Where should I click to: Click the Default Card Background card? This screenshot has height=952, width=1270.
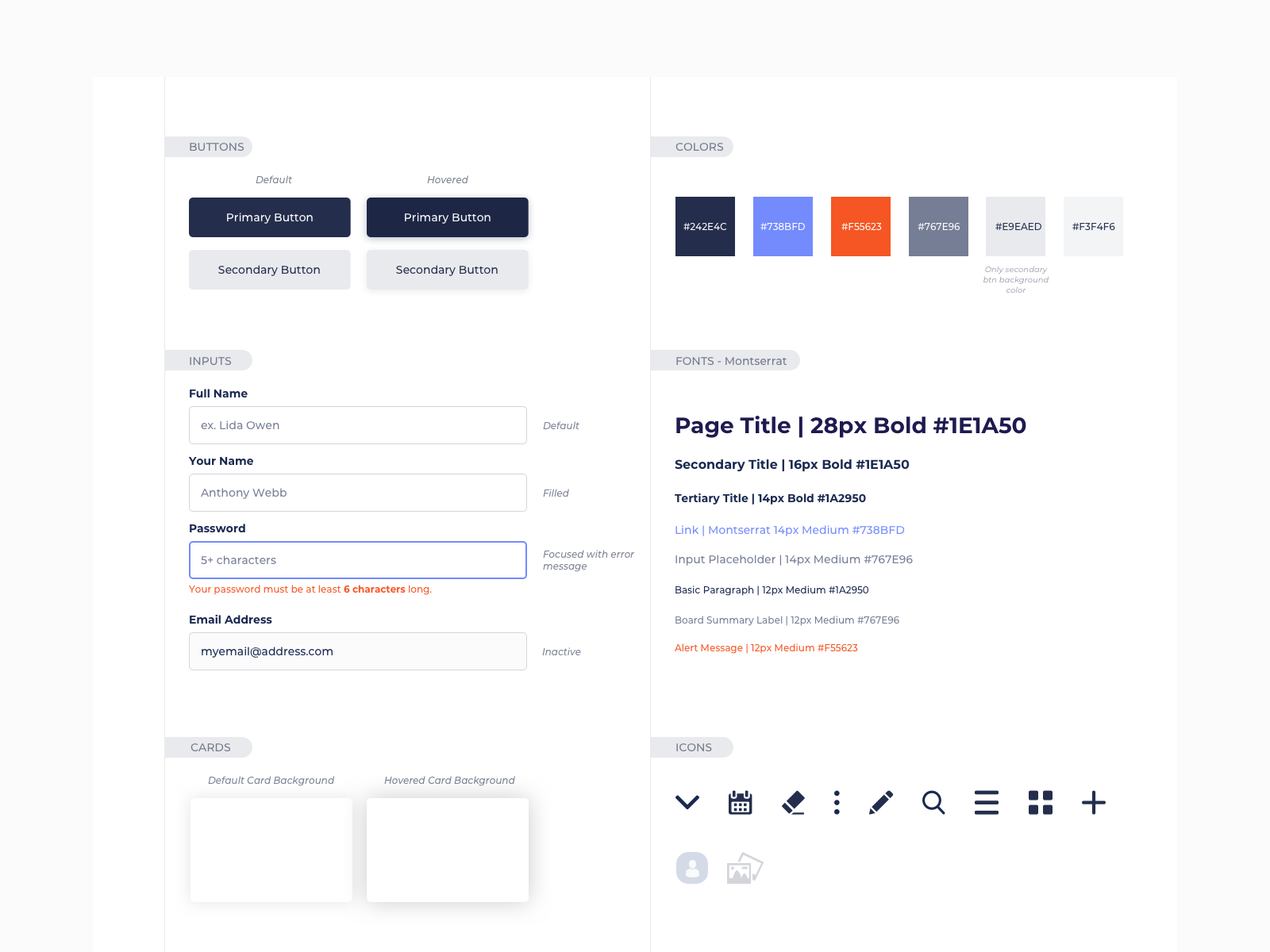coord(271,850)
